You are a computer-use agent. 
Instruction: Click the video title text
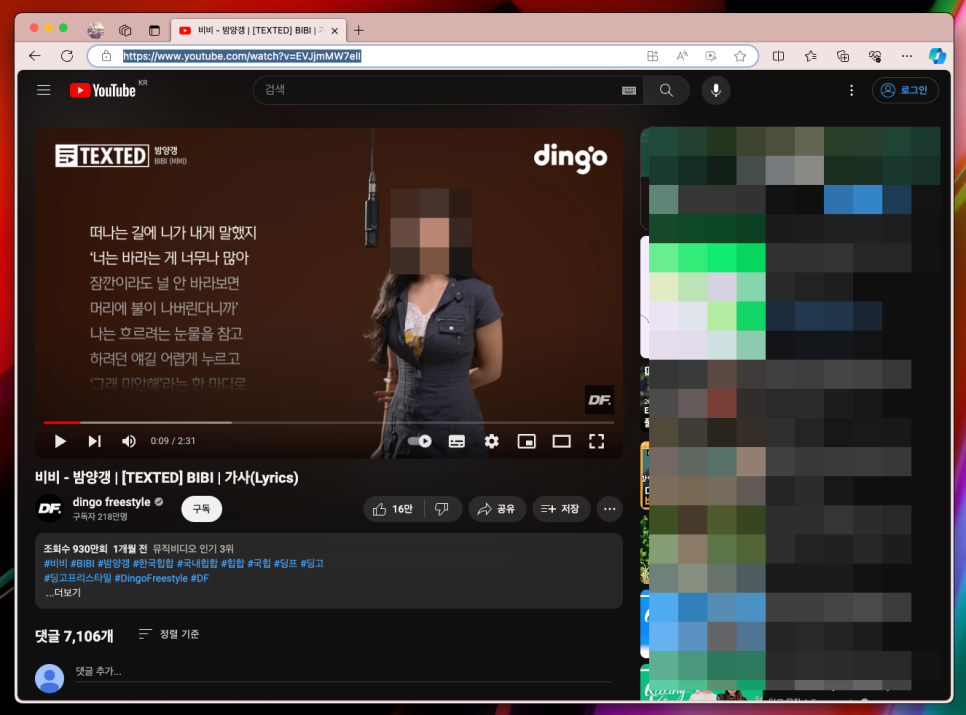[x=166, y=477]
